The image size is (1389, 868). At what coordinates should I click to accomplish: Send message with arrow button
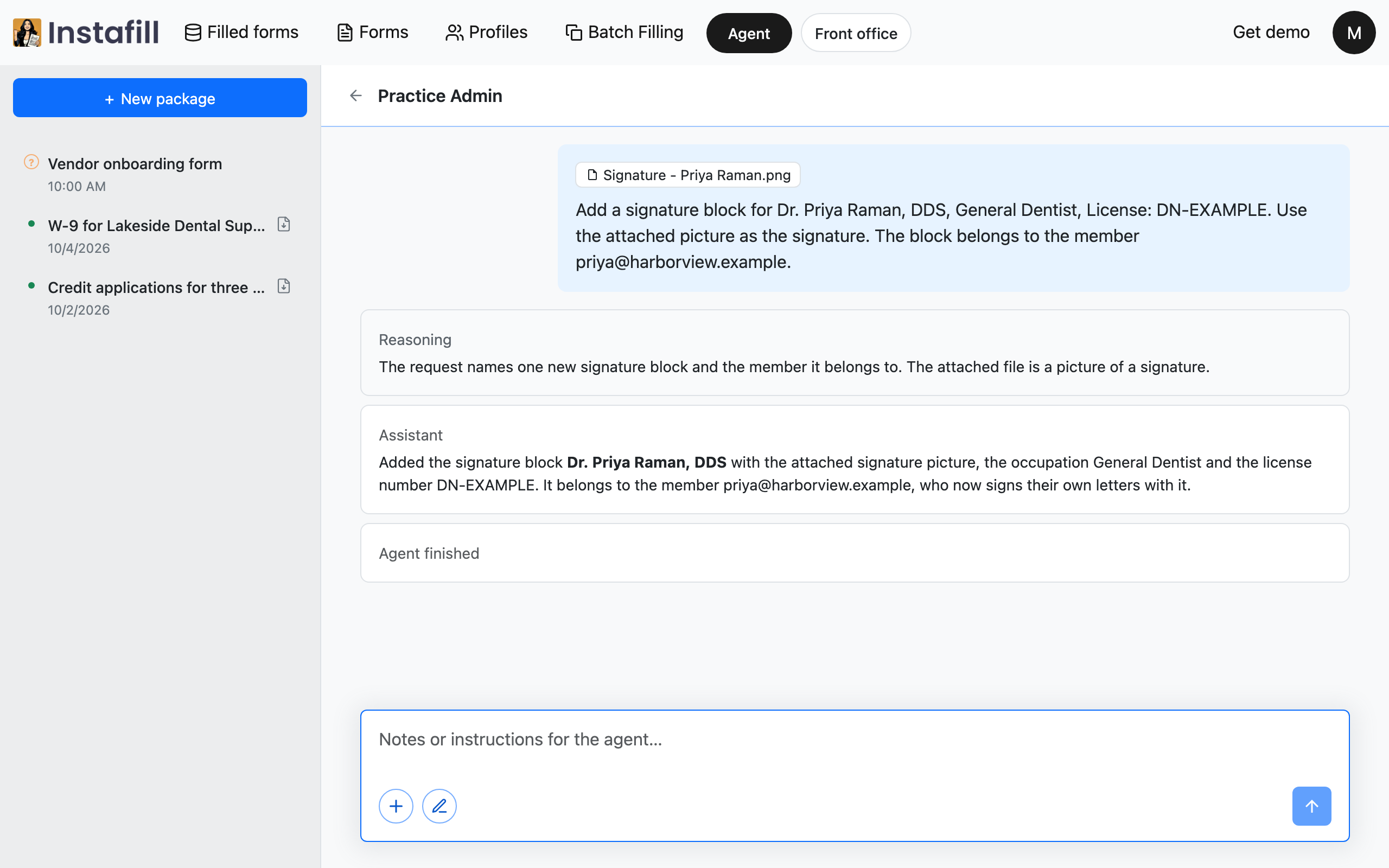click(1311, 806)
